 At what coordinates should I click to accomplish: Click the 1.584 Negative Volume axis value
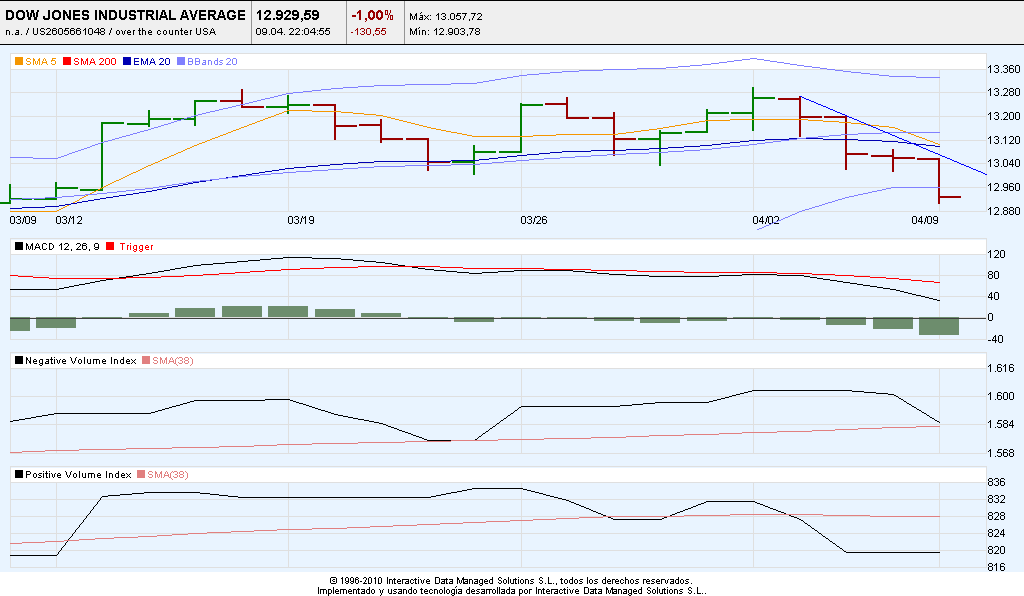1001,424
